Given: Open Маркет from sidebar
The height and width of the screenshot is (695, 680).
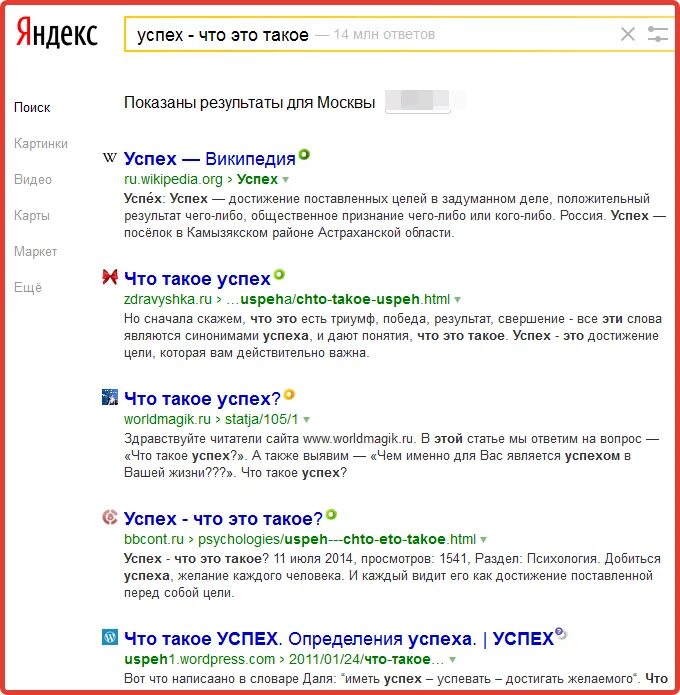Looking at the screenshot, I should [35, 251].
